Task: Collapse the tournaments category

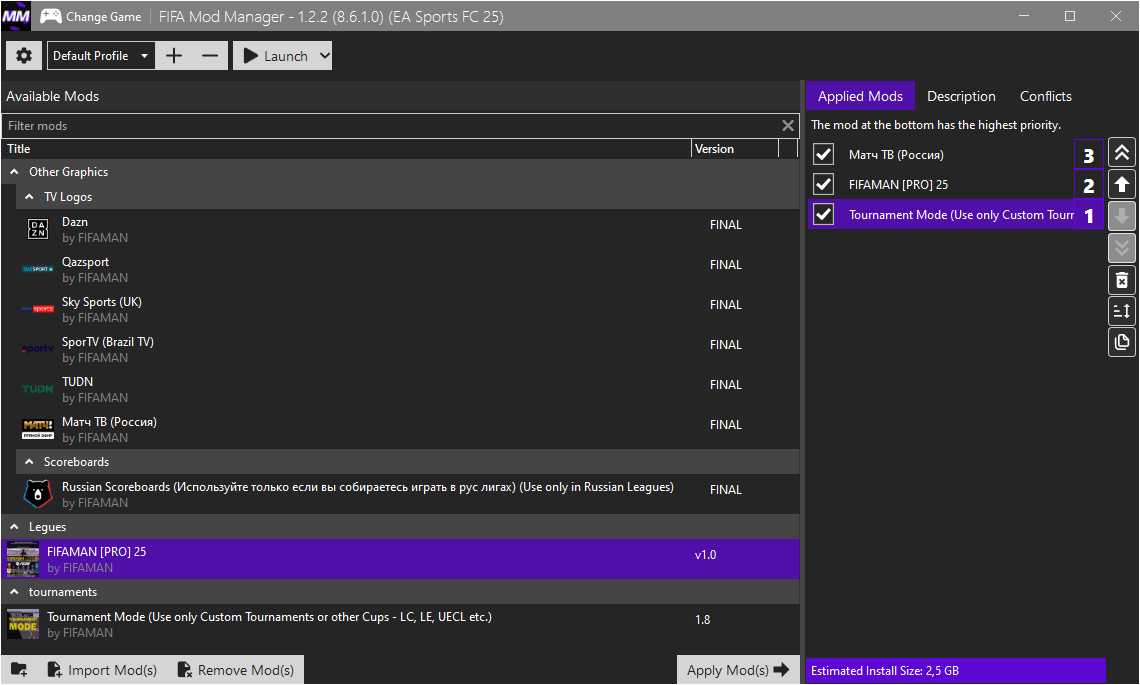Action: 14,592
